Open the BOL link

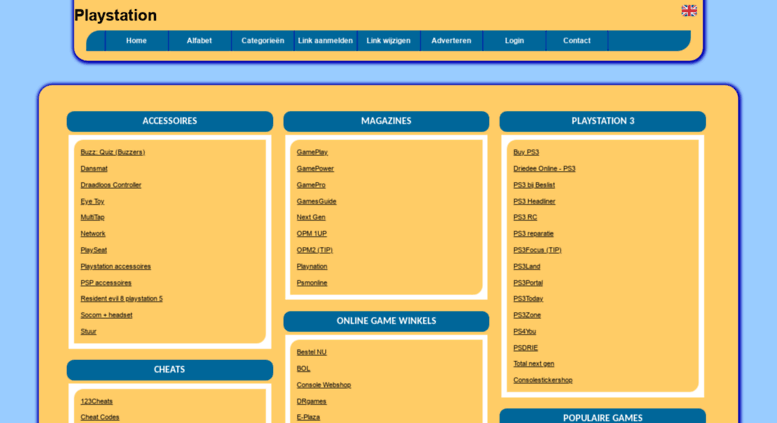(x=303, y=368)
